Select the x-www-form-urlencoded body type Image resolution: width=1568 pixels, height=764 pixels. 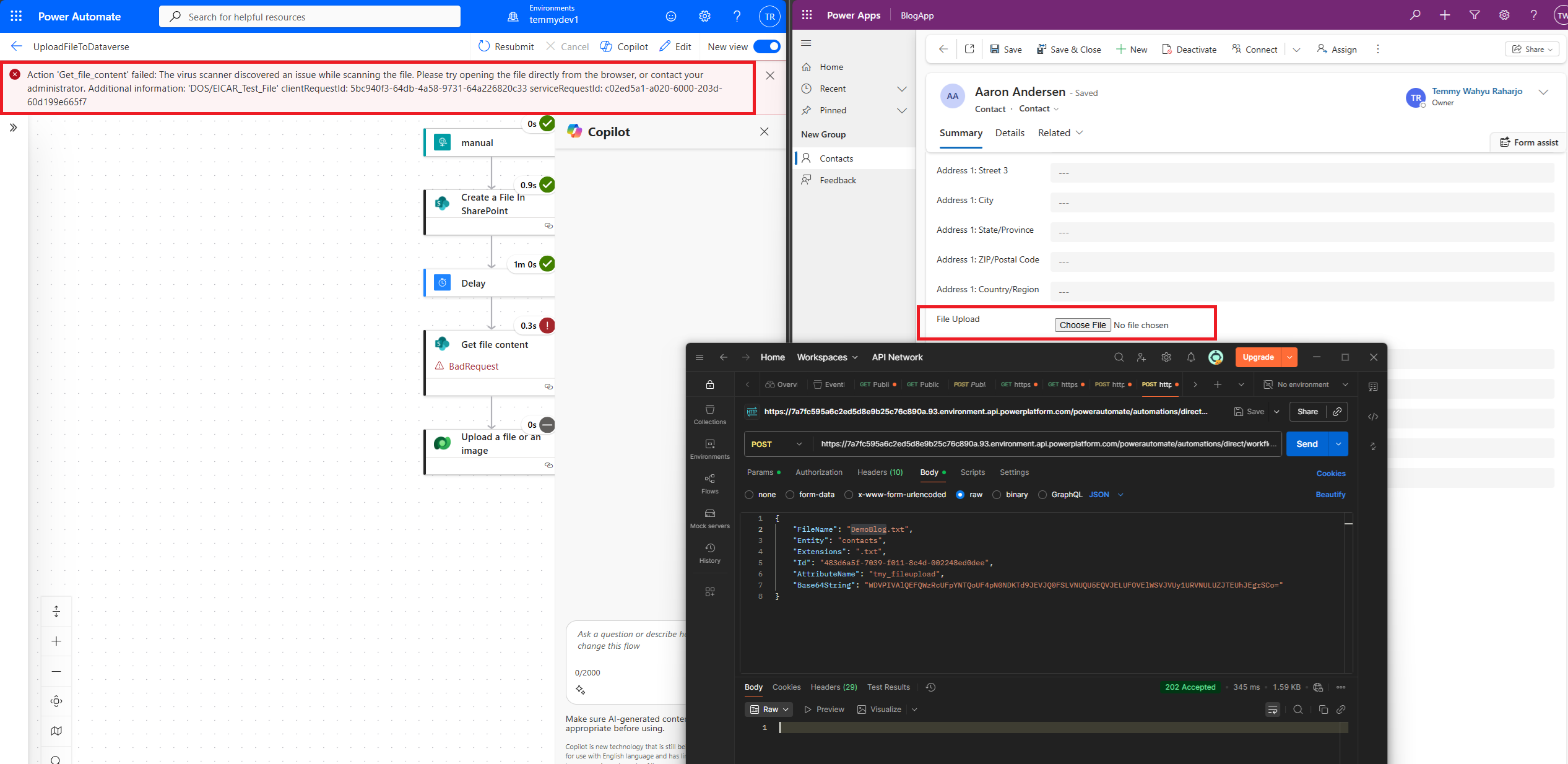point(849,495)
